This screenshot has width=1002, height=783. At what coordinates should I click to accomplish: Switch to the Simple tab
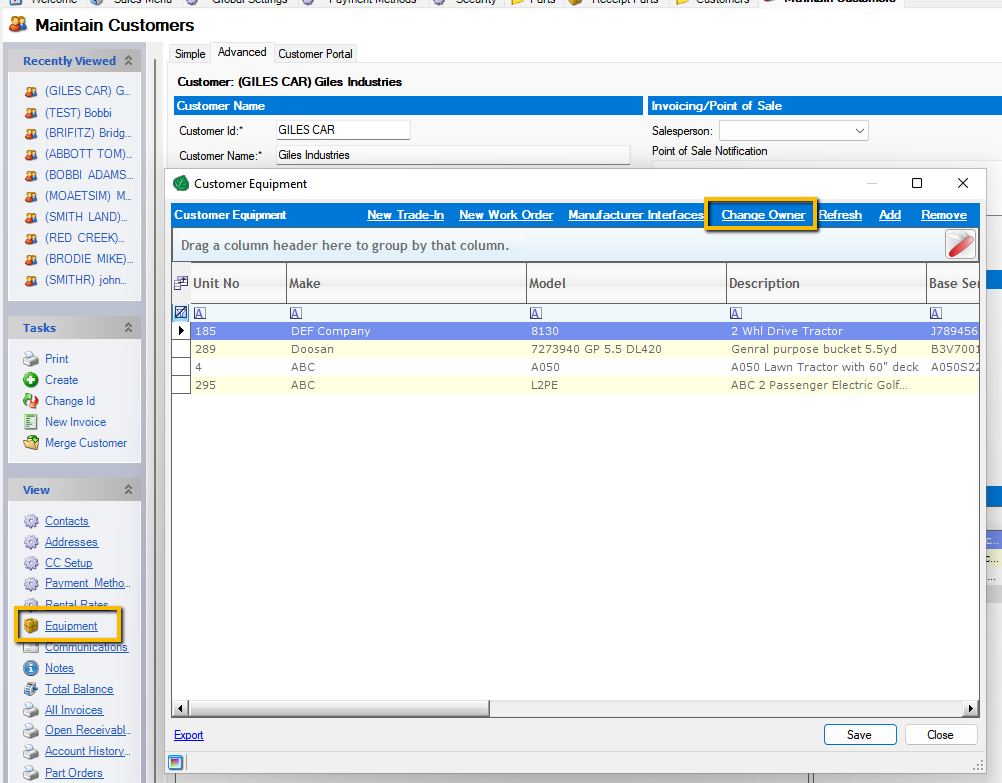[x=190, y=54]
